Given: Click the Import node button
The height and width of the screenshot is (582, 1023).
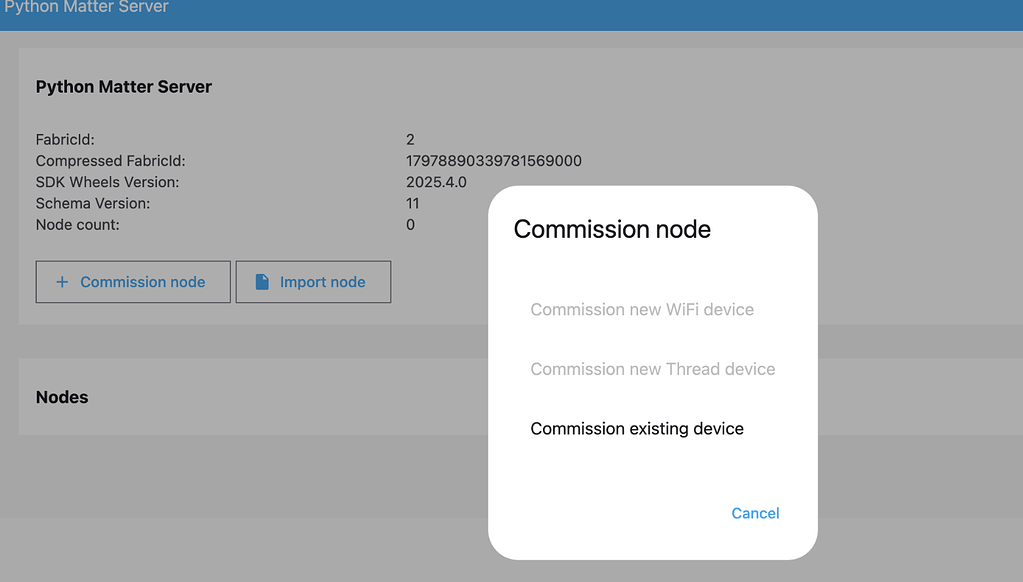Looking at the screenshot, I should pos(313,281).
